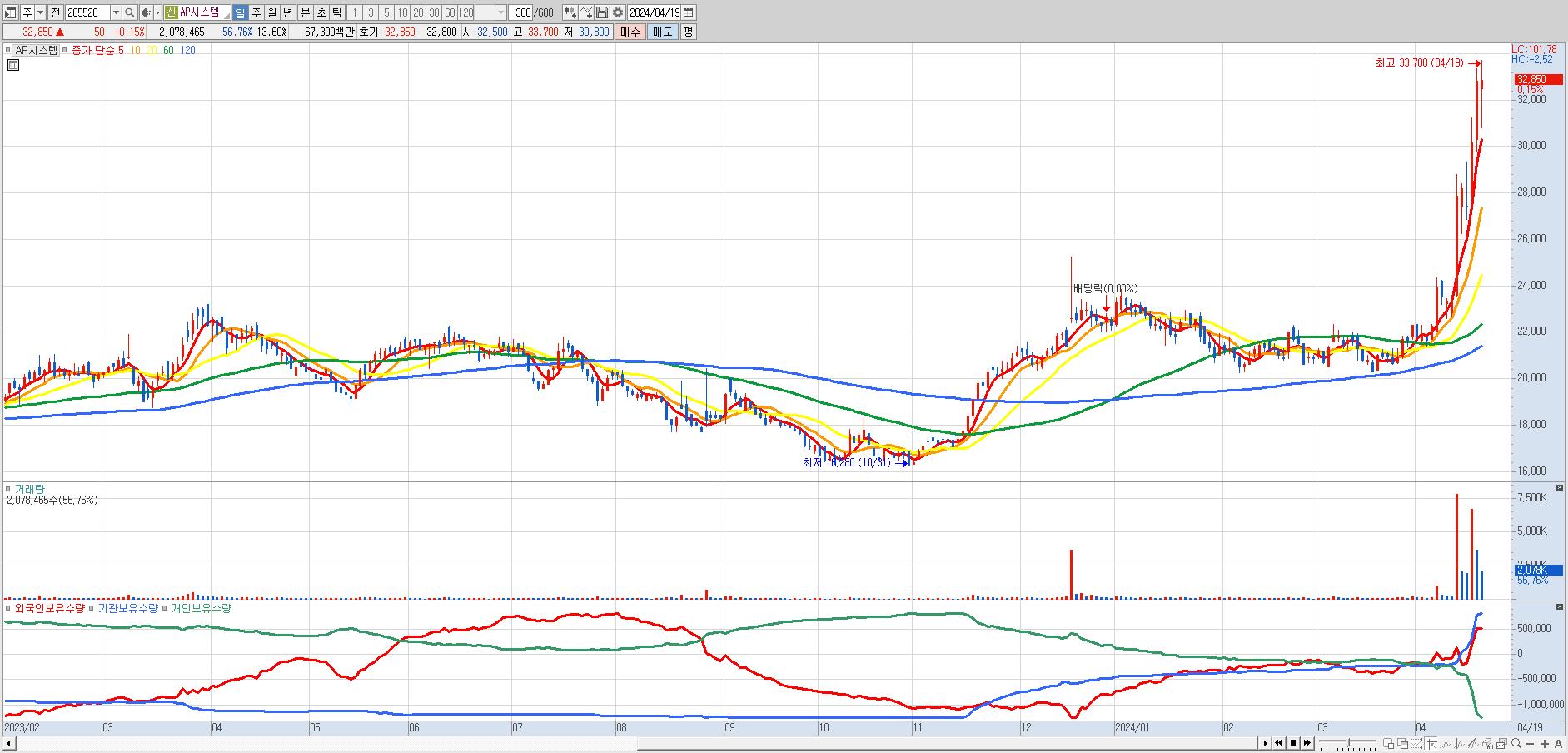This screenshot has width=1568, height=753.
Task: Click the A text icon at bottom right
Action: [x=1559, y=744]
